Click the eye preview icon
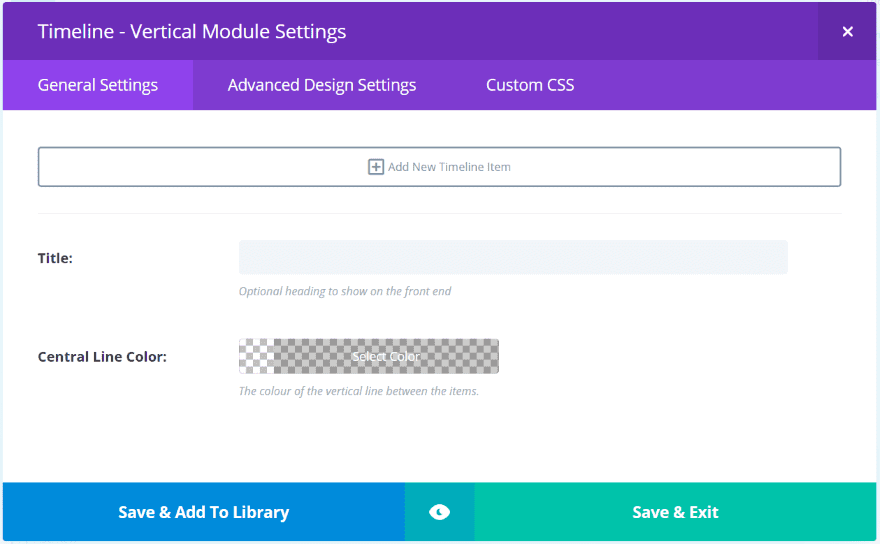 click(x=439, y=512)
